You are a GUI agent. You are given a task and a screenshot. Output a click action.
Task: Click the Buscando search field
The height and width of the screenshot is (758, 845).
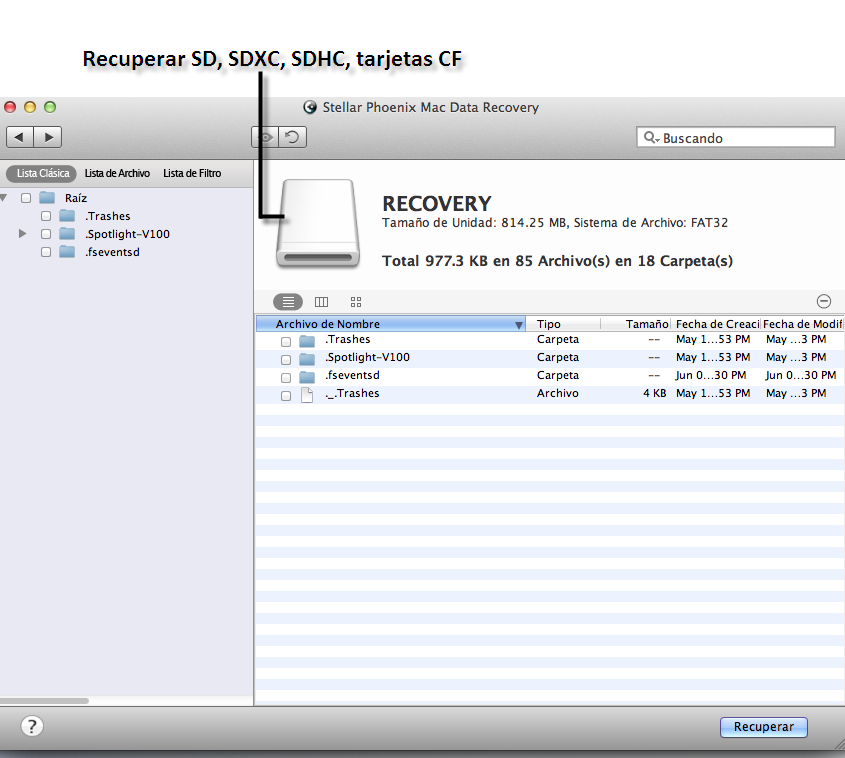736,137
